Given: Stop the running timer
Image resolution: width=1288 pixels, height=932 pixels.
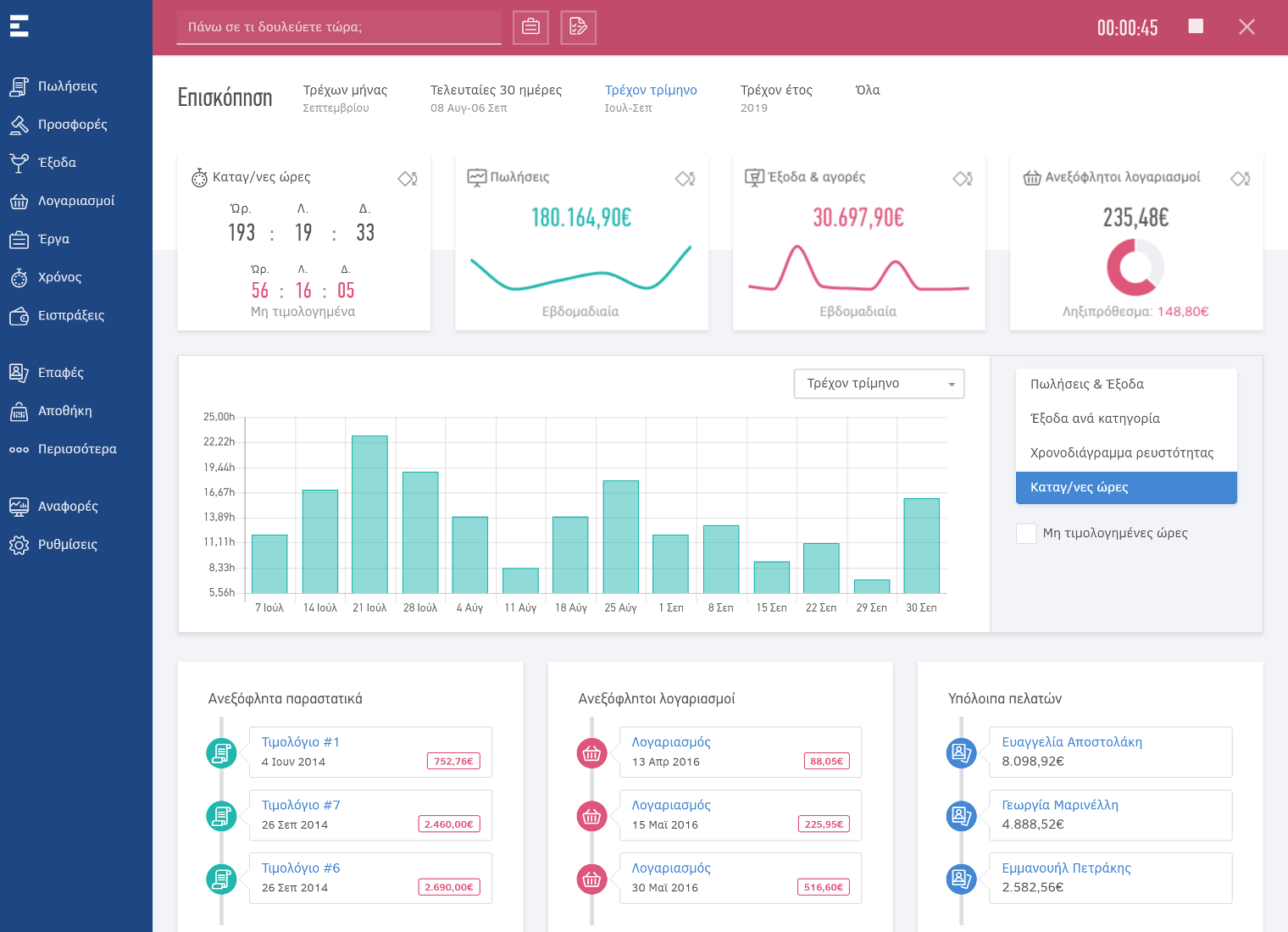Looking at the screenshot, I should click(1196, 26).
